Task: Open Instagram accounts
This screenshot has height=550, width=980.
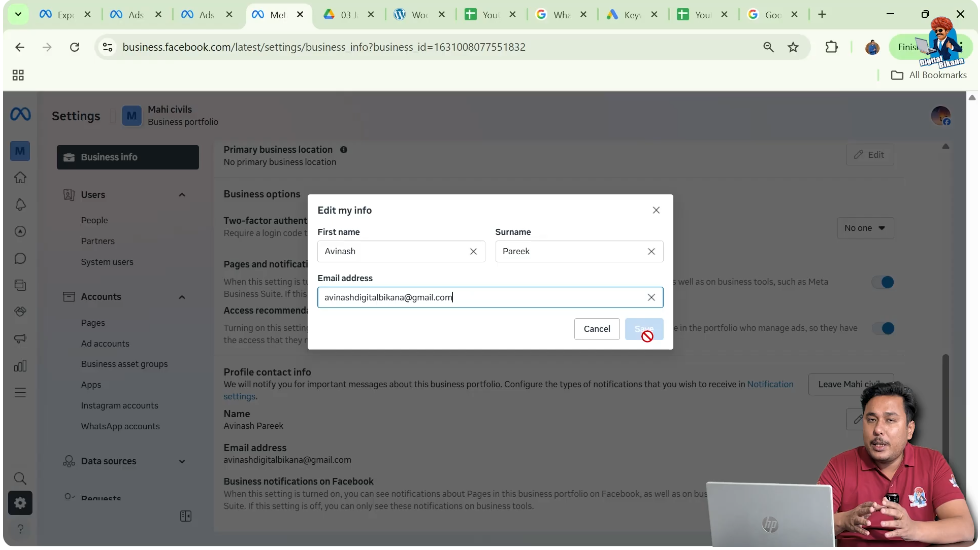Action: [119, 406]
